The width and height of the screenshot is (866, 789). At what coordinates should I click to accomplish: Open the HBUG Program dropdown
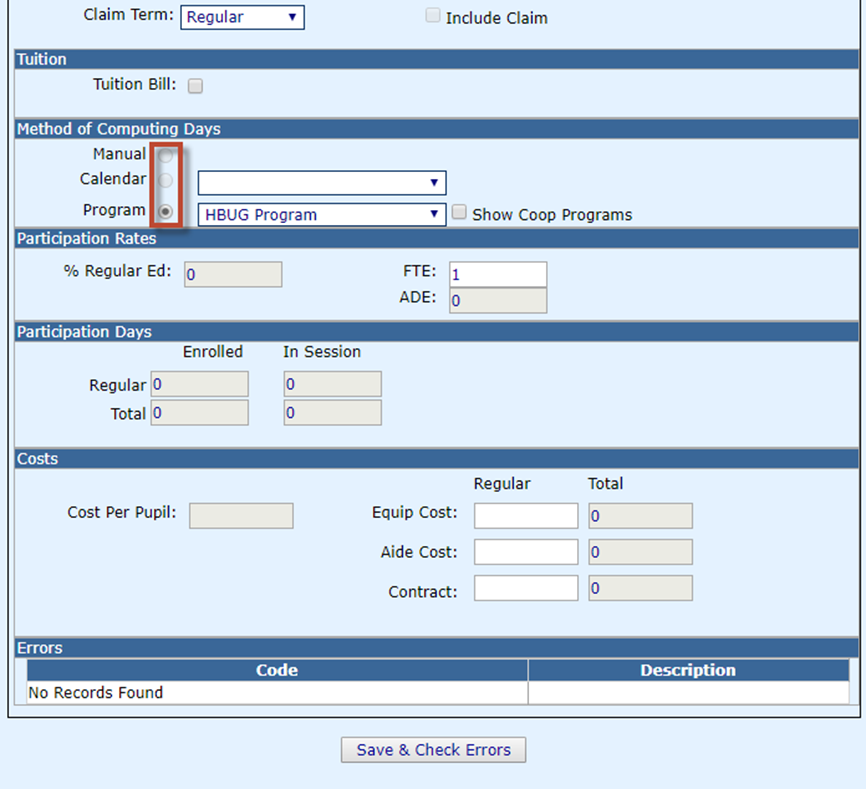321,214
